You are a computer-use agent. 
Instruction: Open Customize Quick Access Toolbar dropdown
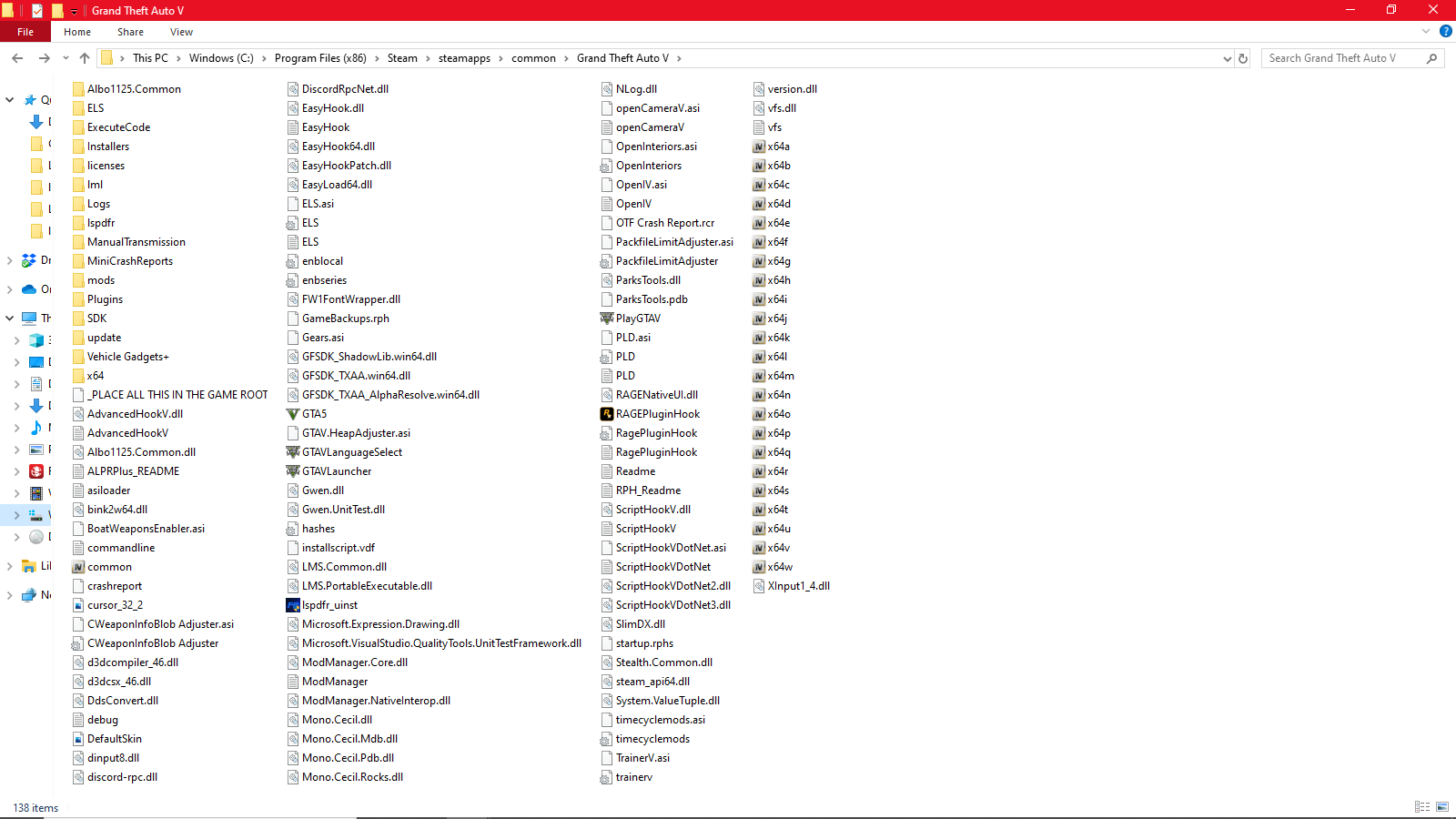point(74,11)
